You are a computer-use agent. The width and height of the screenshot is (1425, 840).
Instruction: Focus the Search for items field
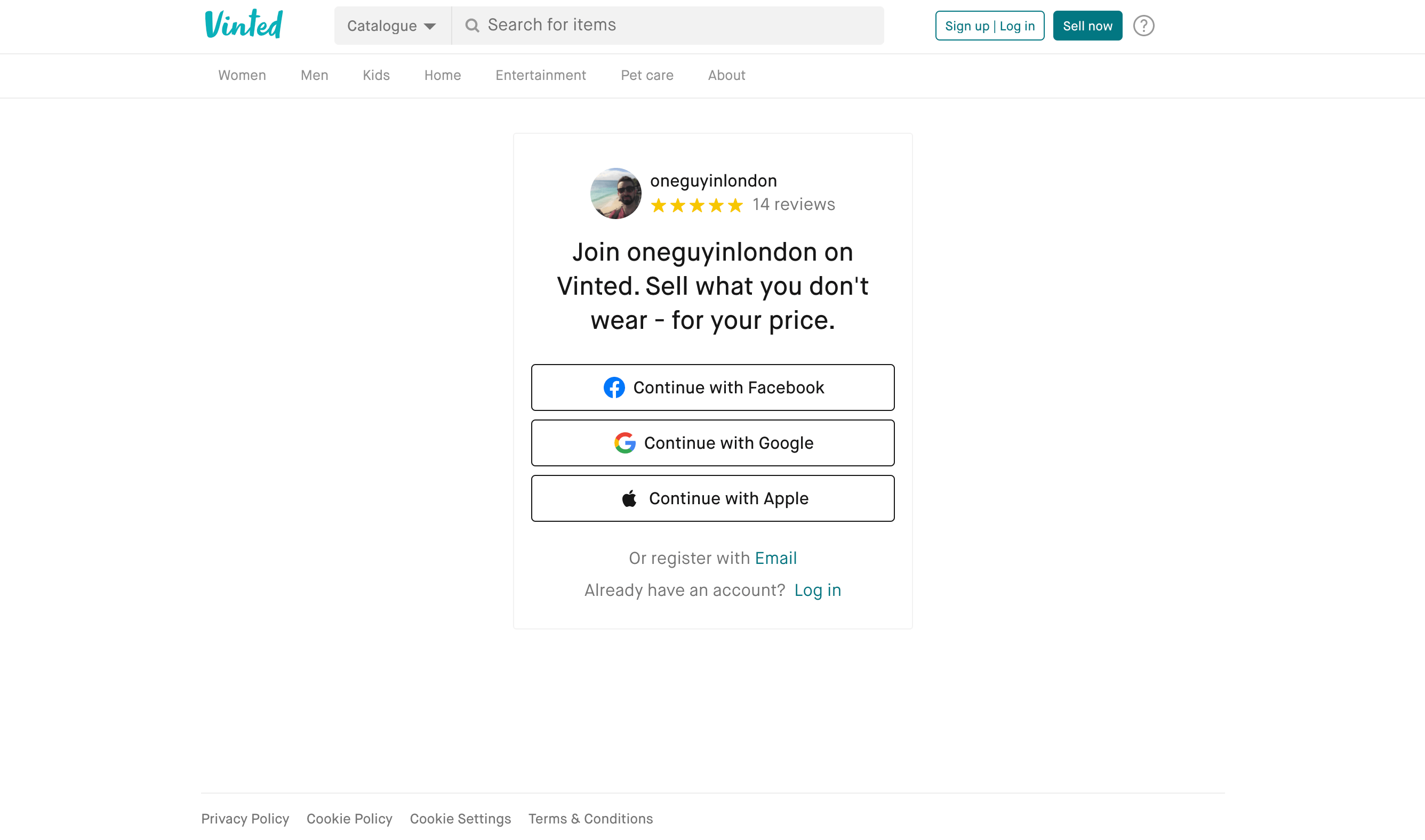(668, 26)
